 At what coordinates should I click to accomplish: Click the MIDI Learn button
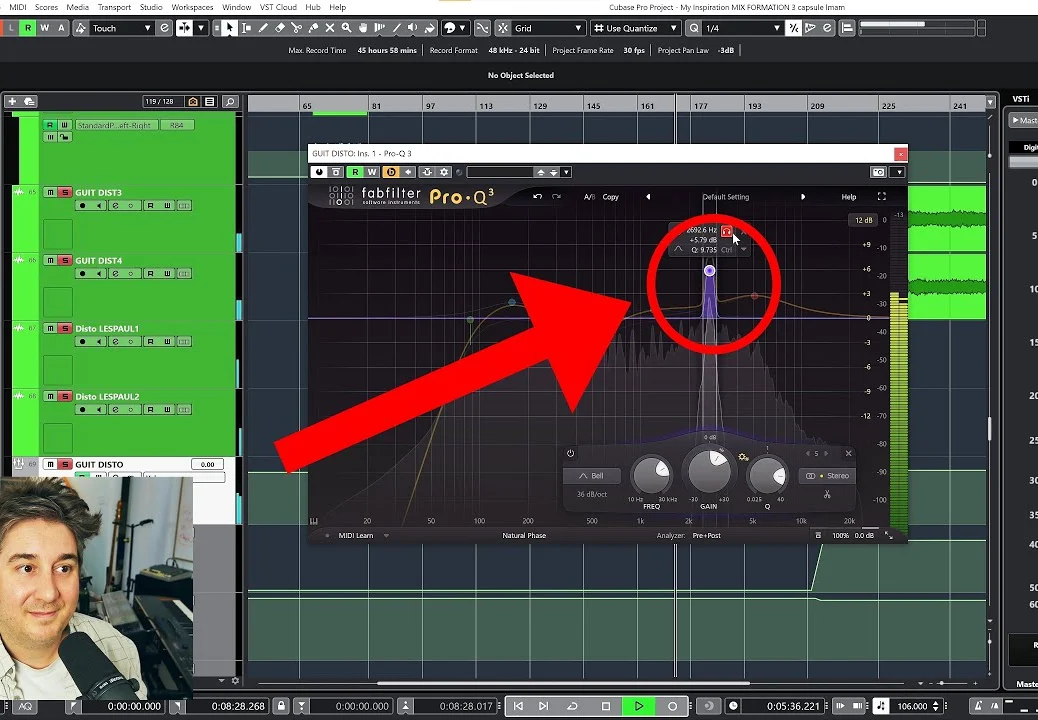pos(356,535)
